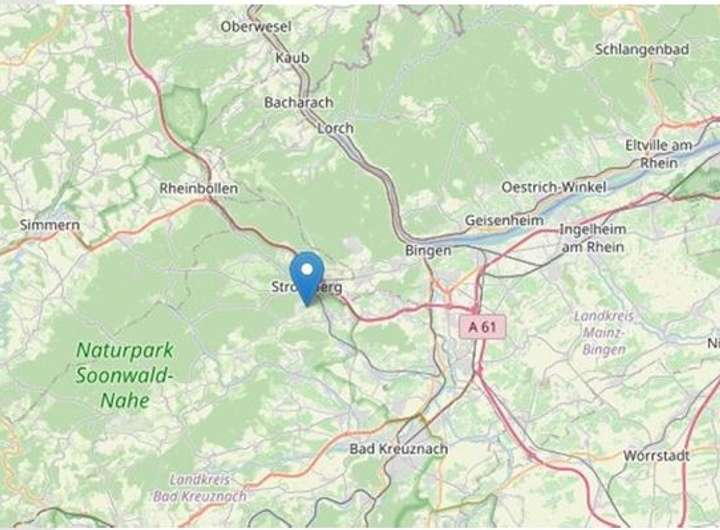720x530 pixels.
Task: Click the Geisenheim town label
Action: point(504,220)
